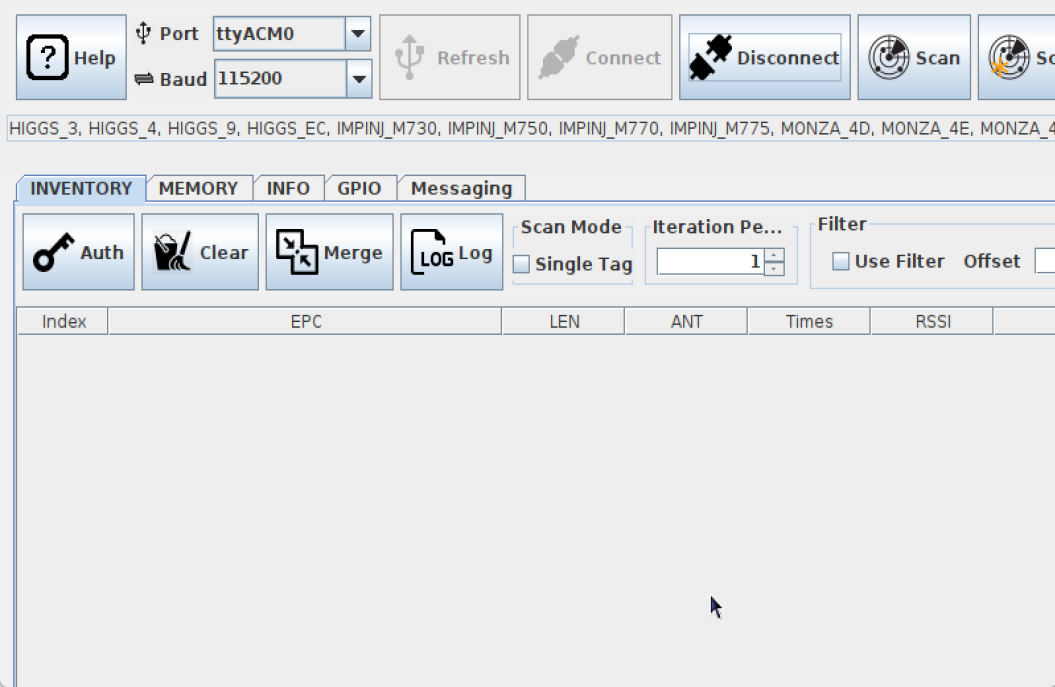The height and width of the screenshot is (687, 1055).
Task: Start a tag Scan with radar icon
Action: (x=914, y=57)
